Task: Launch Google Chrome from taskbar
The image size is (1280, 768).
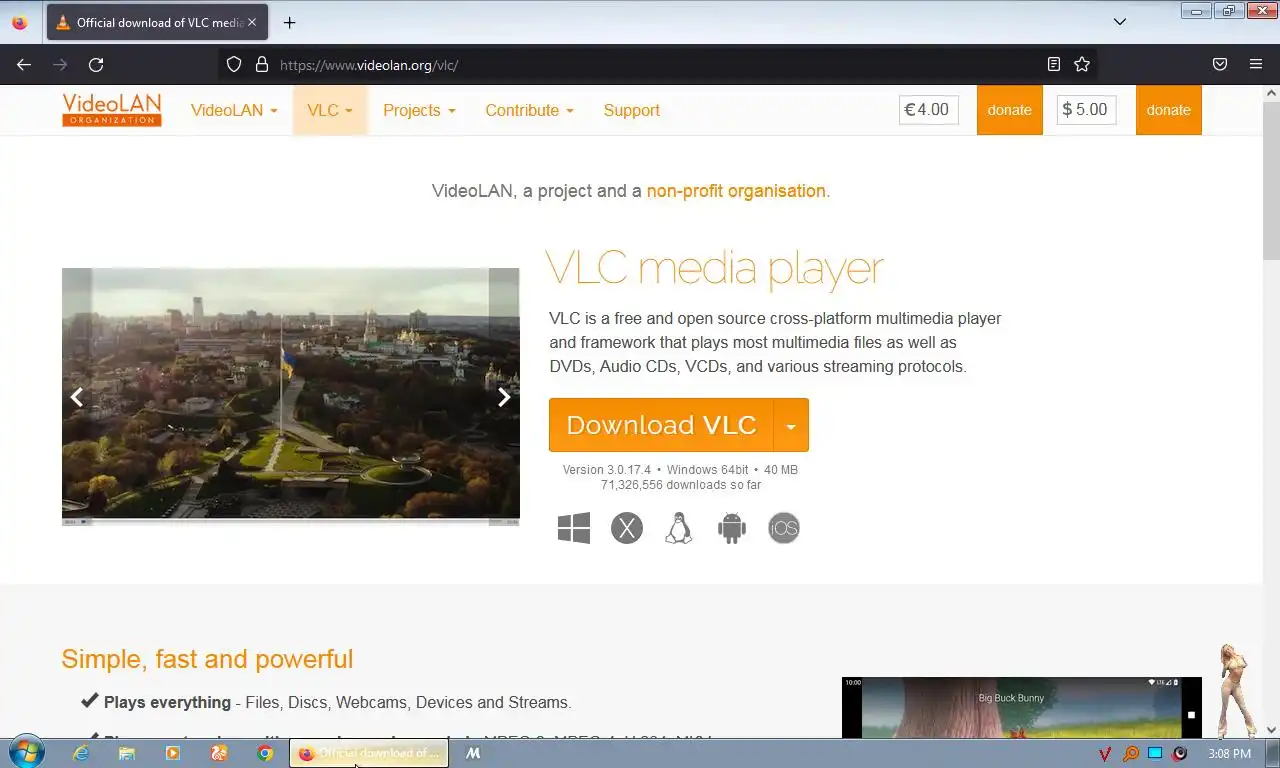Action: pyautogui.click(x=264, y=753)
